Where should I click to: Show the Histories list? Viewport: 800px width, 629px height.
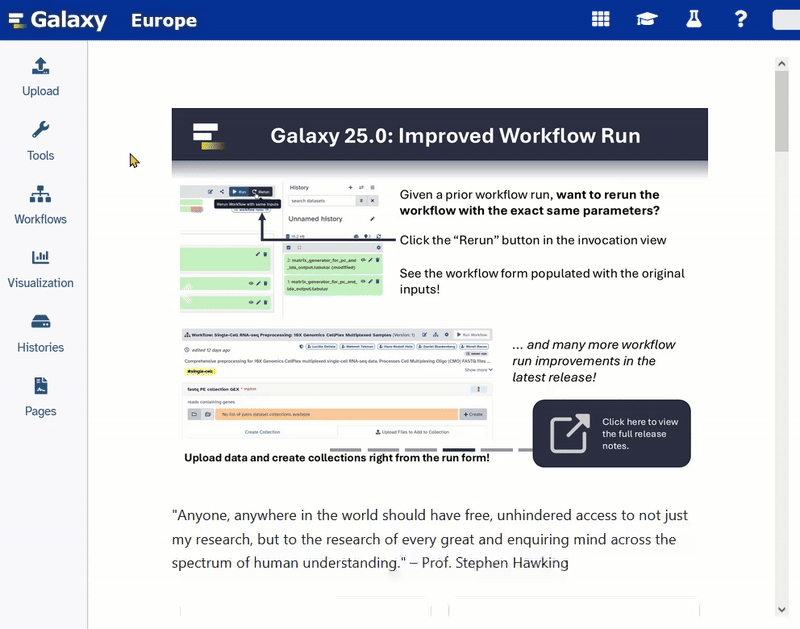click(x=41, y=333)
